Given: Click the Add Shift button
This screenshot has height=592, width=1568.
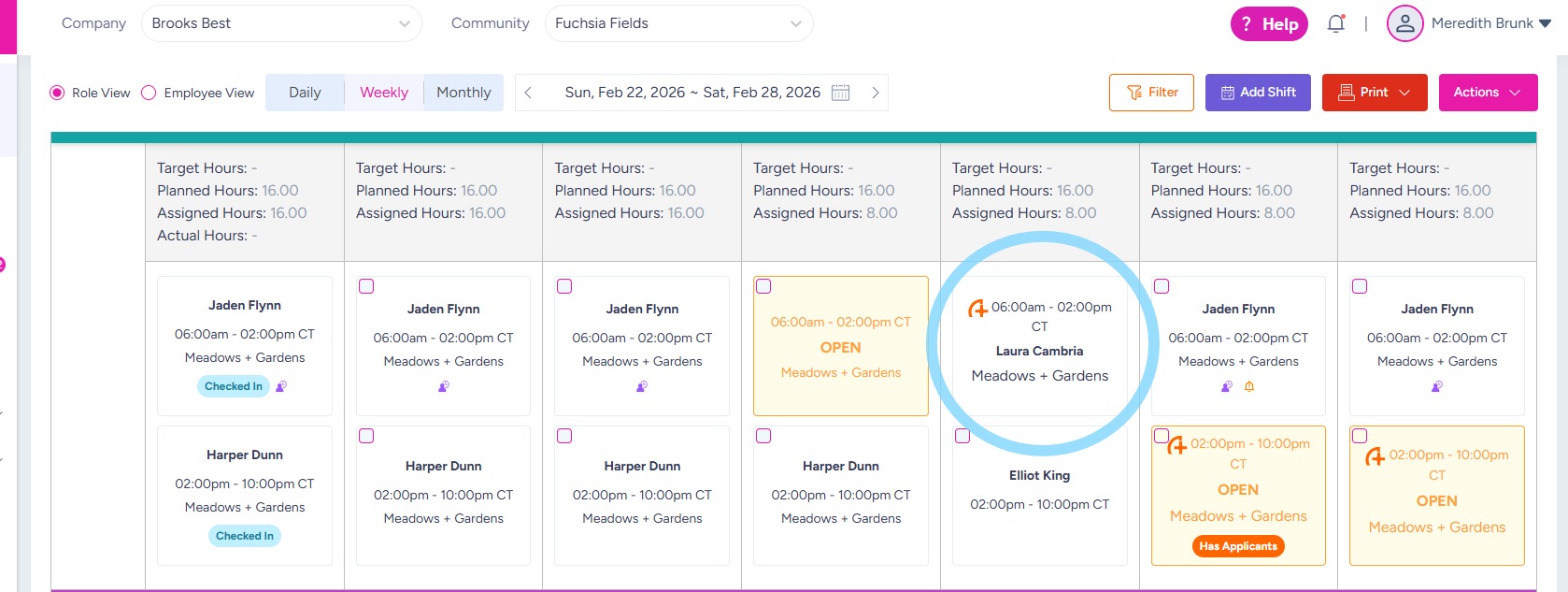Looking at the screenshot, I should click(x=1258, y=93).
